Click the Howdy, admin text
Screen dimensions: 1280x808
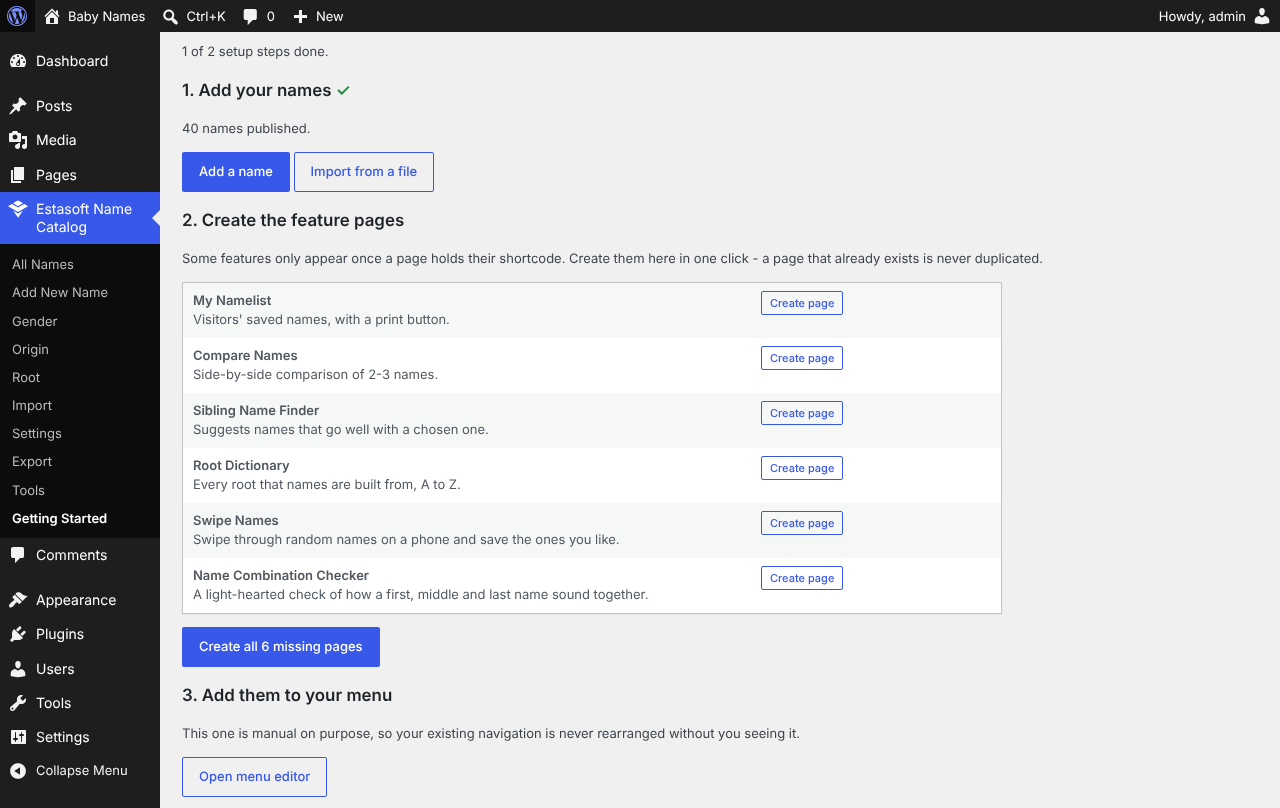pos(1202,16)
